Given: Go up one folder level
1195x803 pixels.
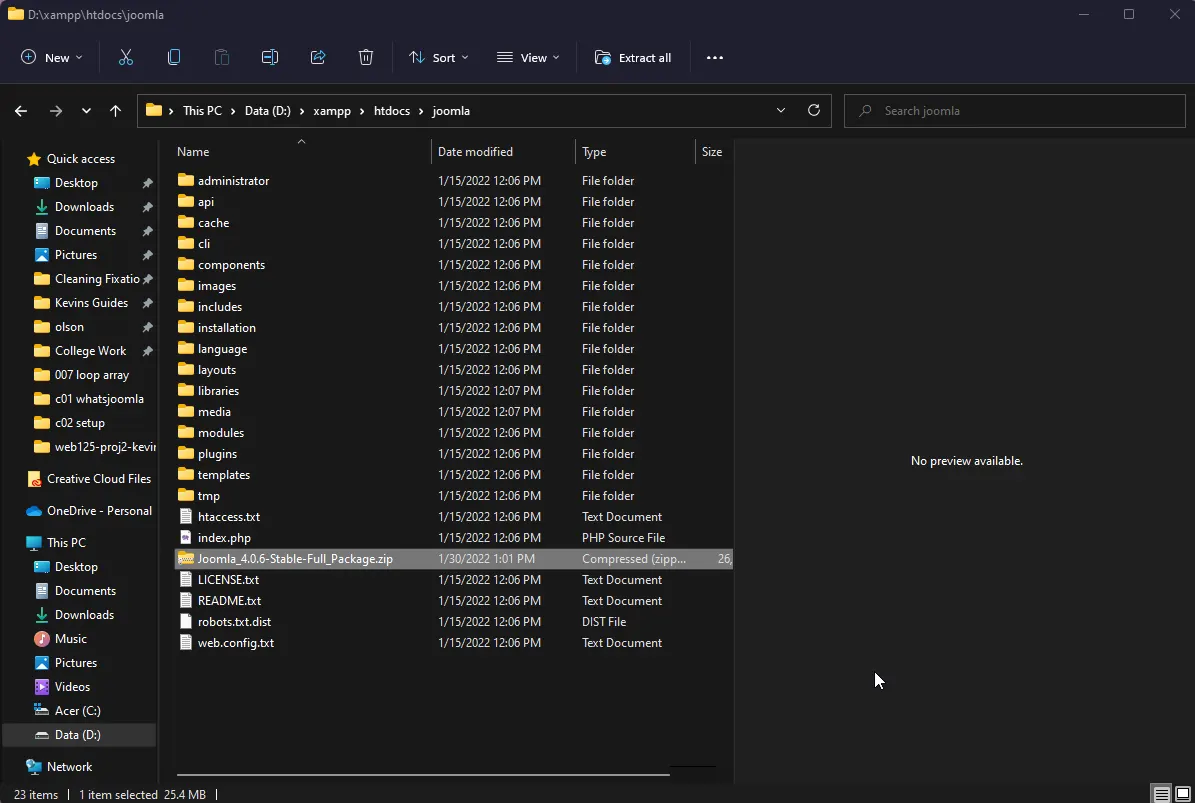Looking at the screenshot, I should [x=116, y=111].
